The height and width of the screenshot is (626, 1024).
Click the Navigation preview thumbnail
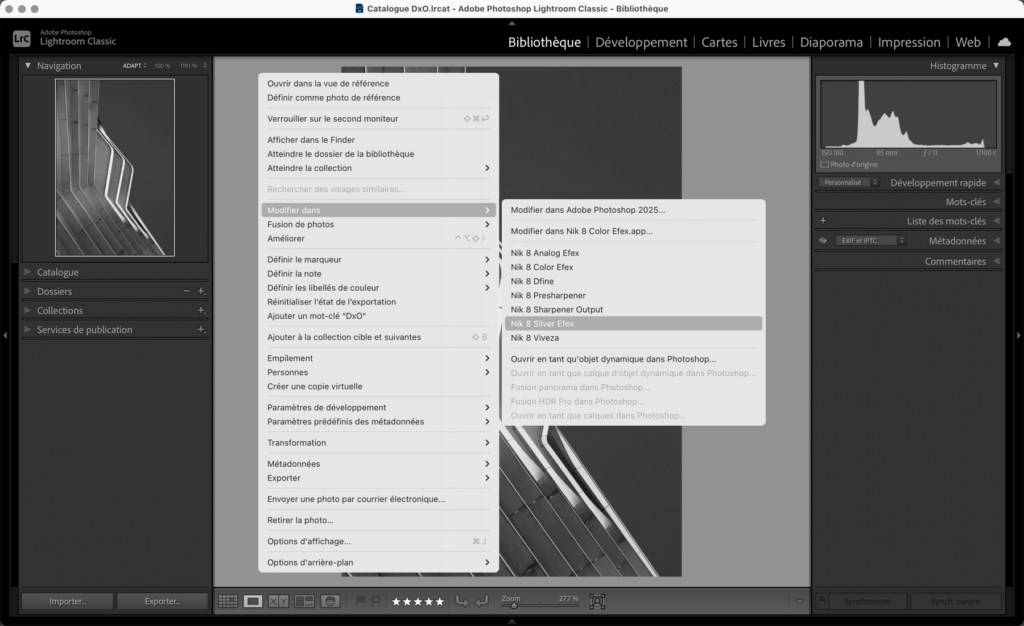click(115, 168)
